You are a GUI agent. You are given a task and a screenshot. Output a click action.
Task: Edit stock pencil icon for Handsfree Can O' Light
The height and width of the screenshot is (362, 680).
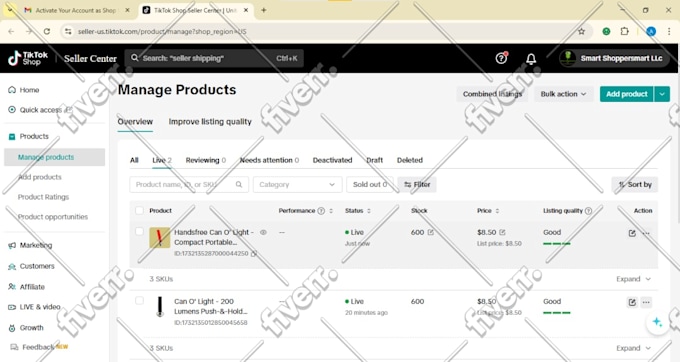[x=431, y=232]
